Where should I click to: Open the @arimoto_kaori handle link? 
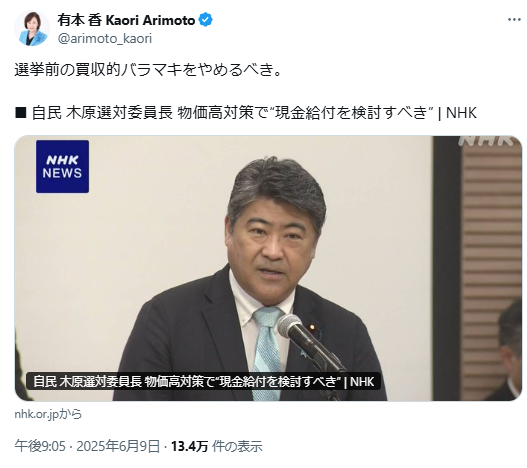pyautogui.click(x=105, y=39)
